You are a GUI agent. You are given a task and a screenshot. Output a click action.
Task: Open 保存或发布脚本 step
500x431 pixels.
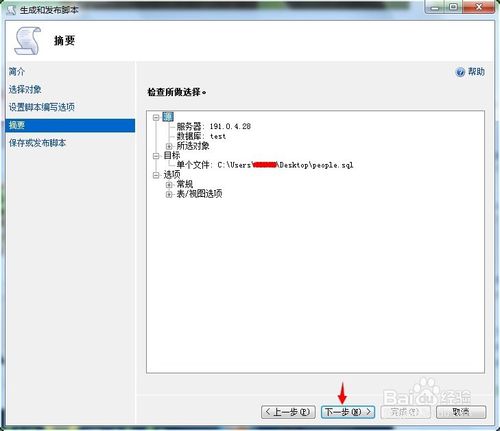pos(37,143)
